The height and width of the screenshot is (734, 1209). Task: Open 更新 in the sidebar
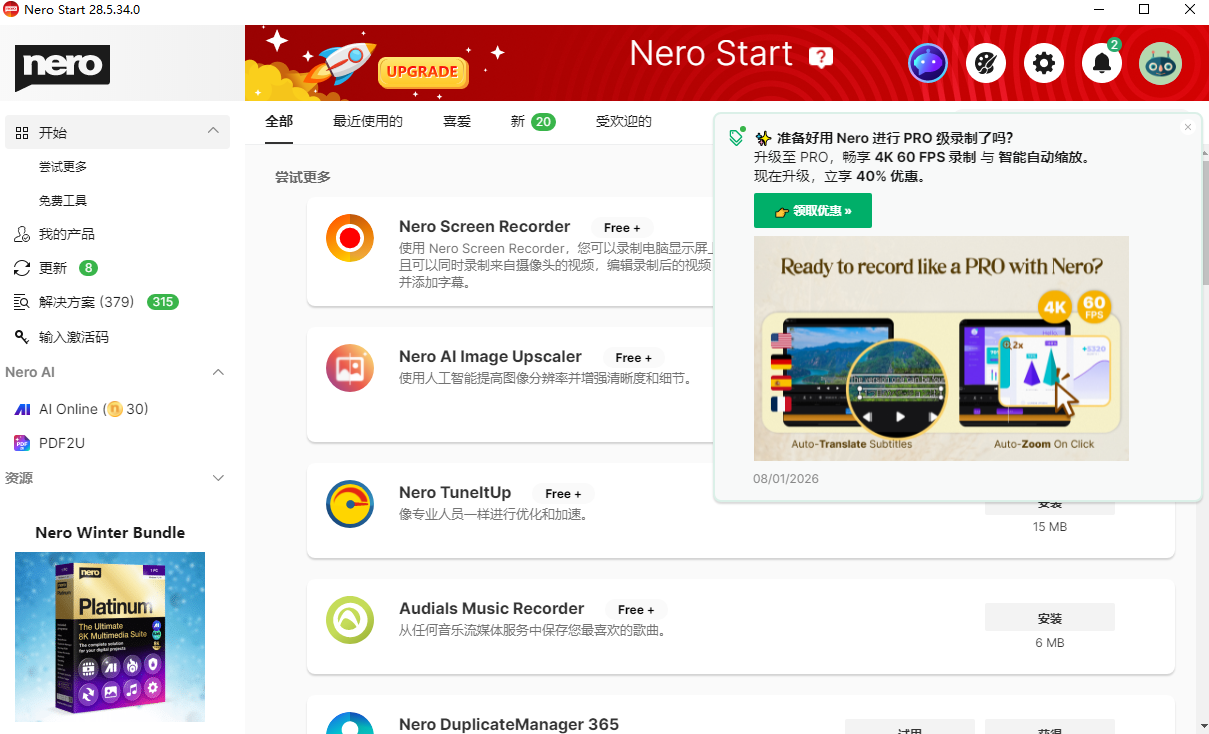pyautogui.click(x=53, y=268)
